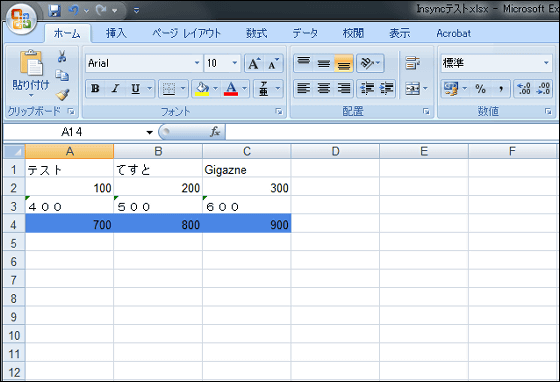Expand the font color dropdown arrow
Image resolution: width=560 pixels, height=382 pixels.
coord(245,89)
